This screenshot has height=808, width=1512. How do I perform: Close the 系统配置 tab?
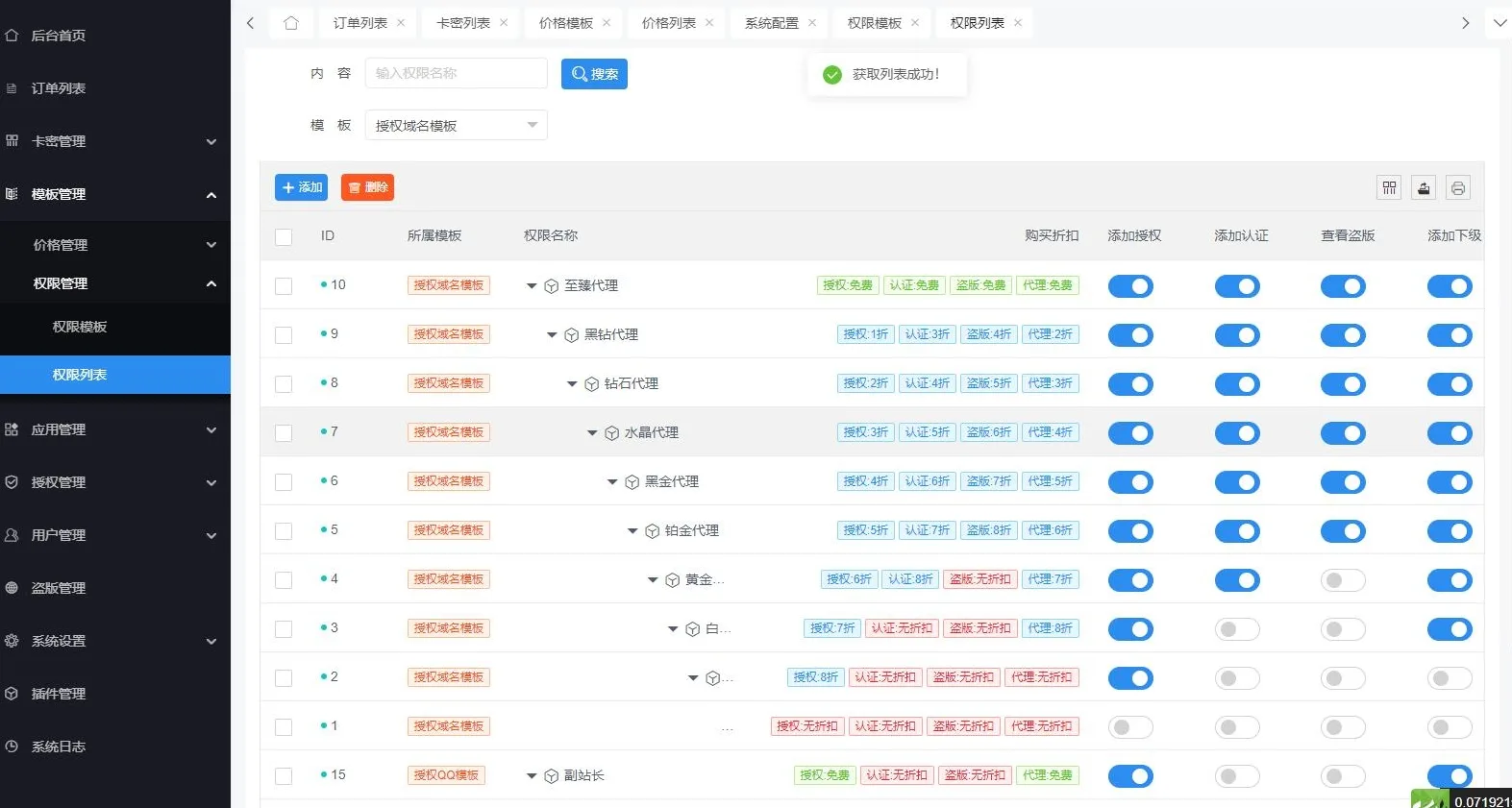pyautogui.click(x=812, y=23)
